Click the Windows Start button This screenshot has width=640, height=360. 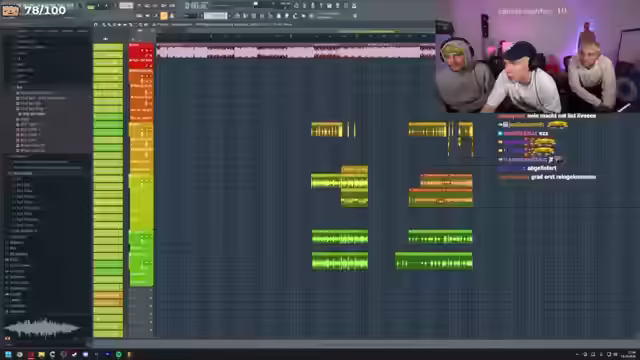[x=8, y=354]
